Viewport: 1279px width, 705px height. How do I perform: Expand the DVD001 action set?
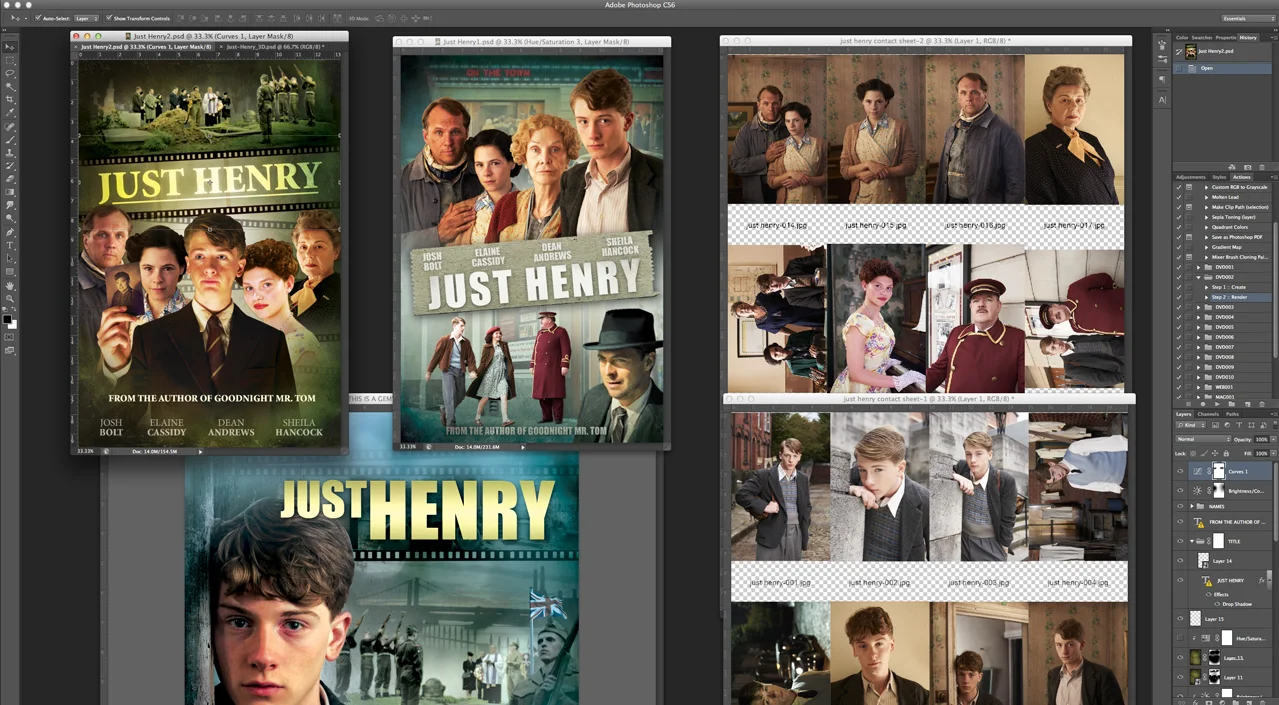click(x=1199, y=267)
